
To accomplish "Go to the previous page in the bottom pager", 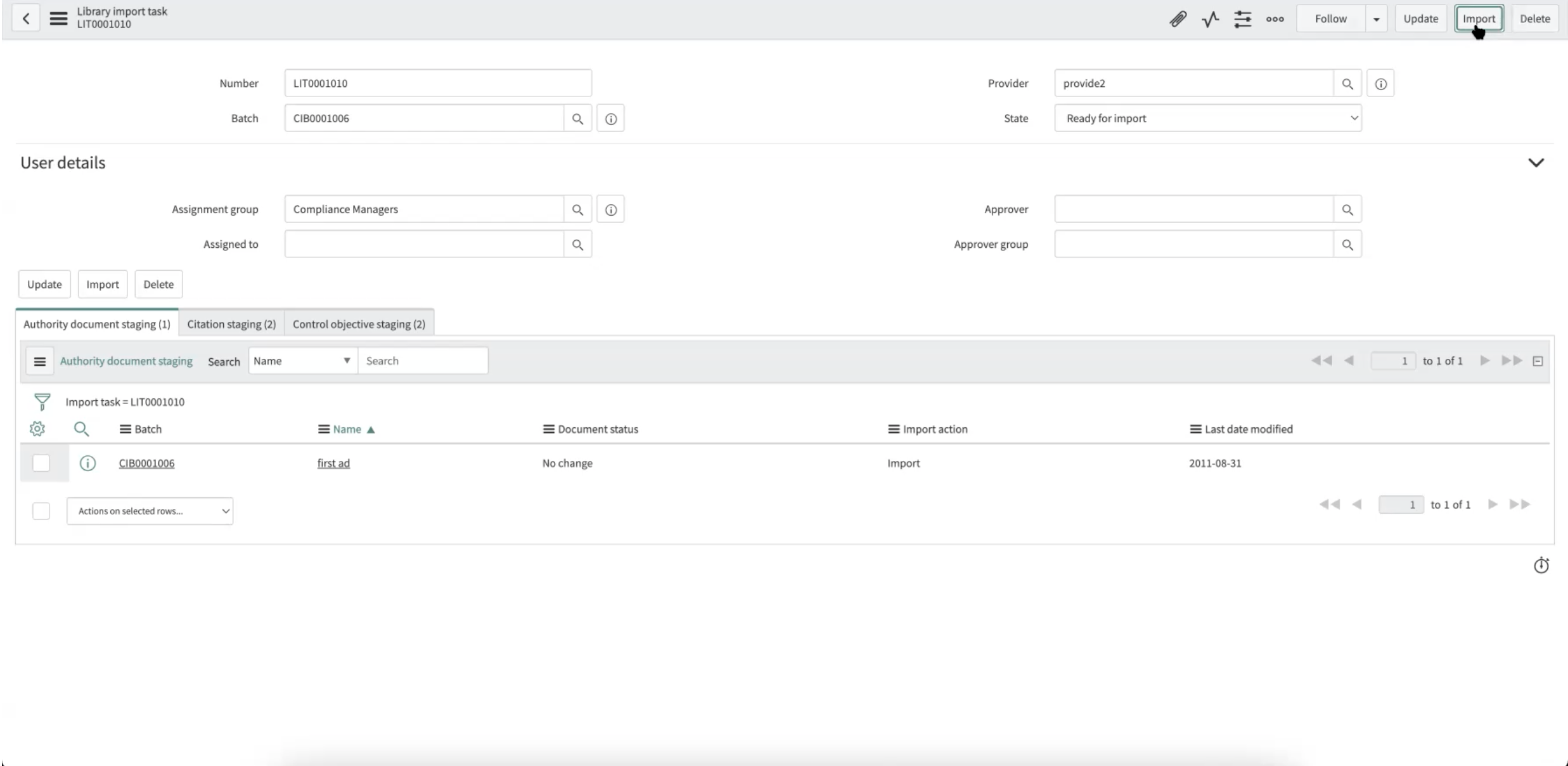I will (1356, 505).
